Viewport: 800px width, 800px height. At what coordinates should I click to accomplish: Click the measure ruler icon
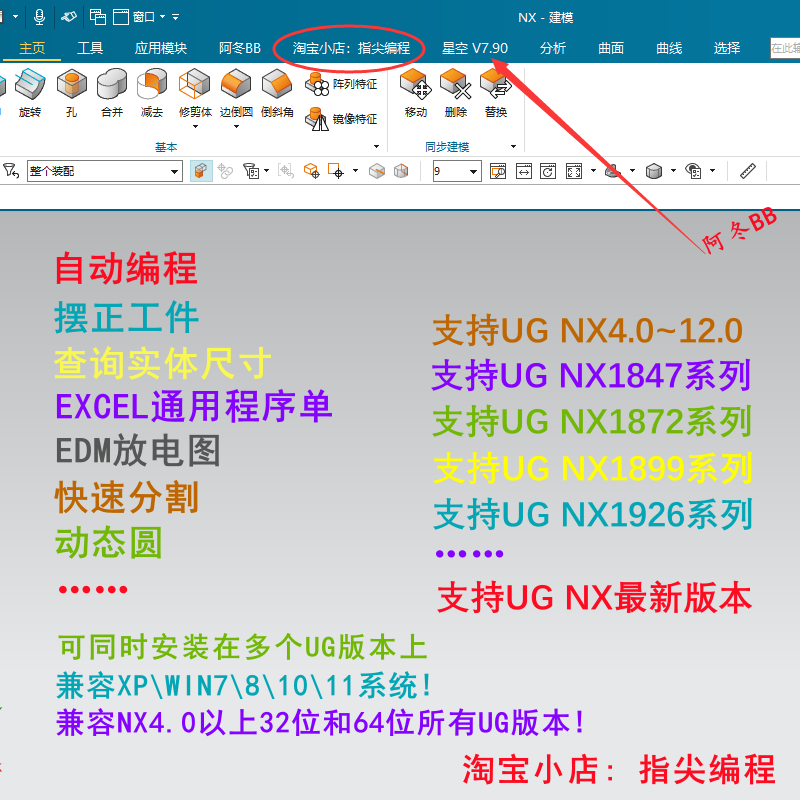[748, 171]
